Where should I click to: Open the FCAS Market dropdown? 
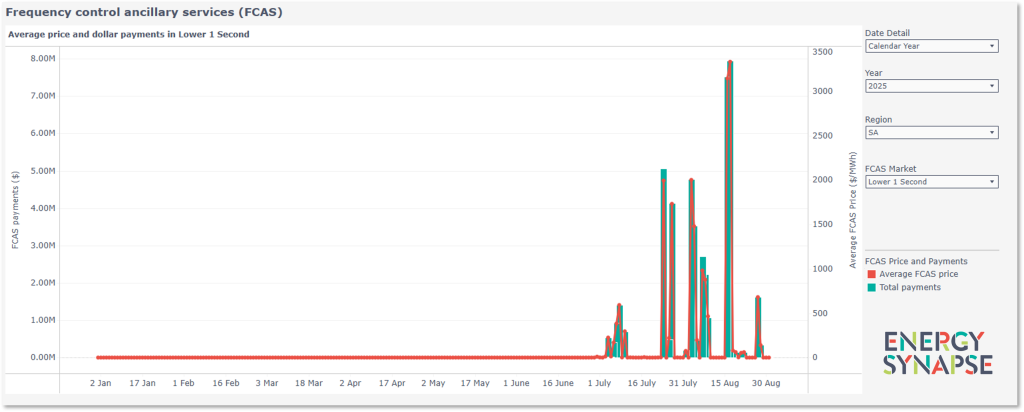click(930, 182)
